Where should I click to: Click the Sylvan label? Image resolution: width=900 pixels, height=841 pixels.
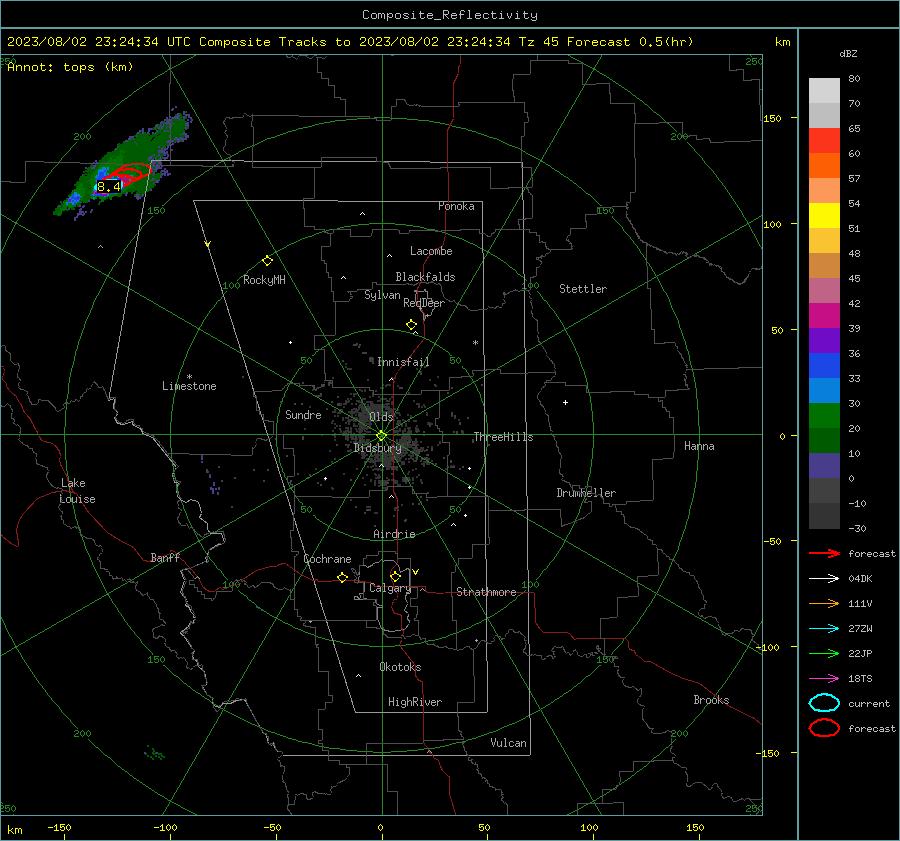pos(382,295)
